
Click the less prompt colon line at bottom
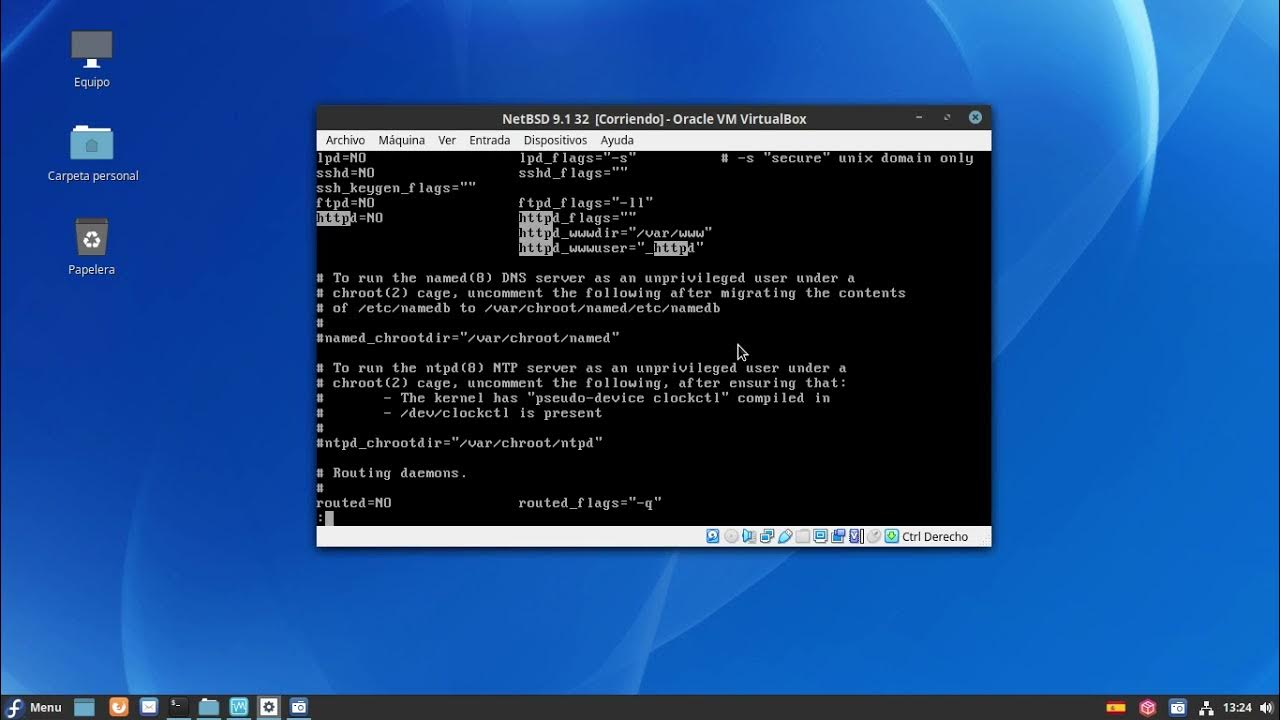point(325,518)
